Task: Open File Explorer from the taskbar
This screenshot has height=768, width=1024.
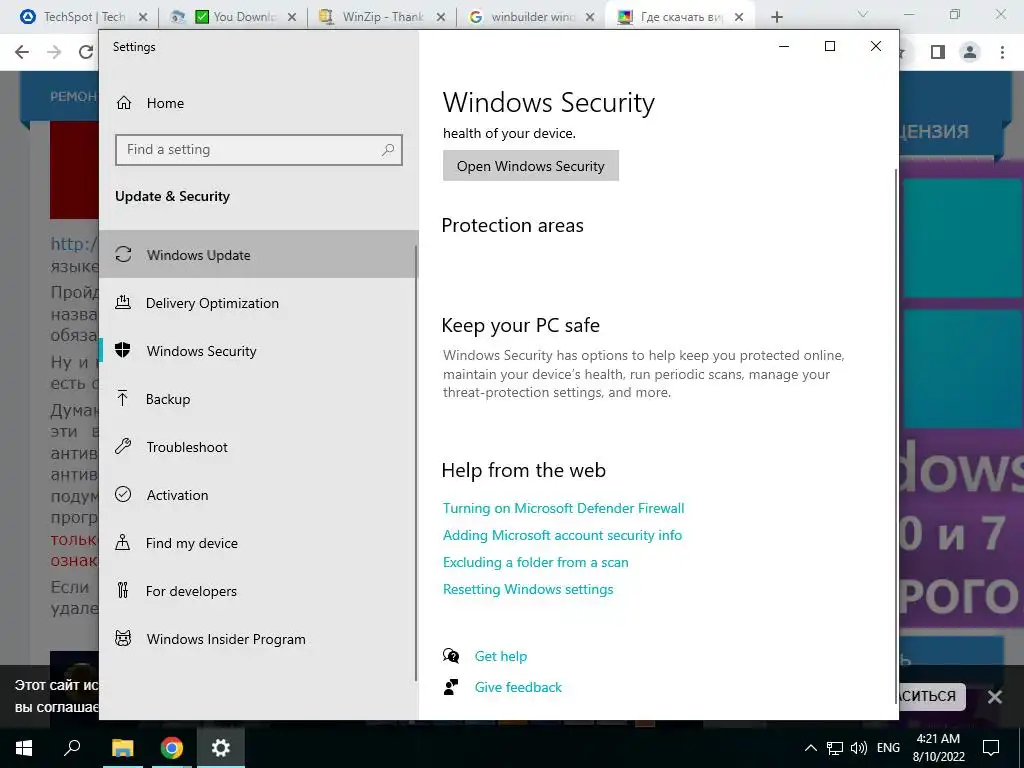Action: pos(122,748)
